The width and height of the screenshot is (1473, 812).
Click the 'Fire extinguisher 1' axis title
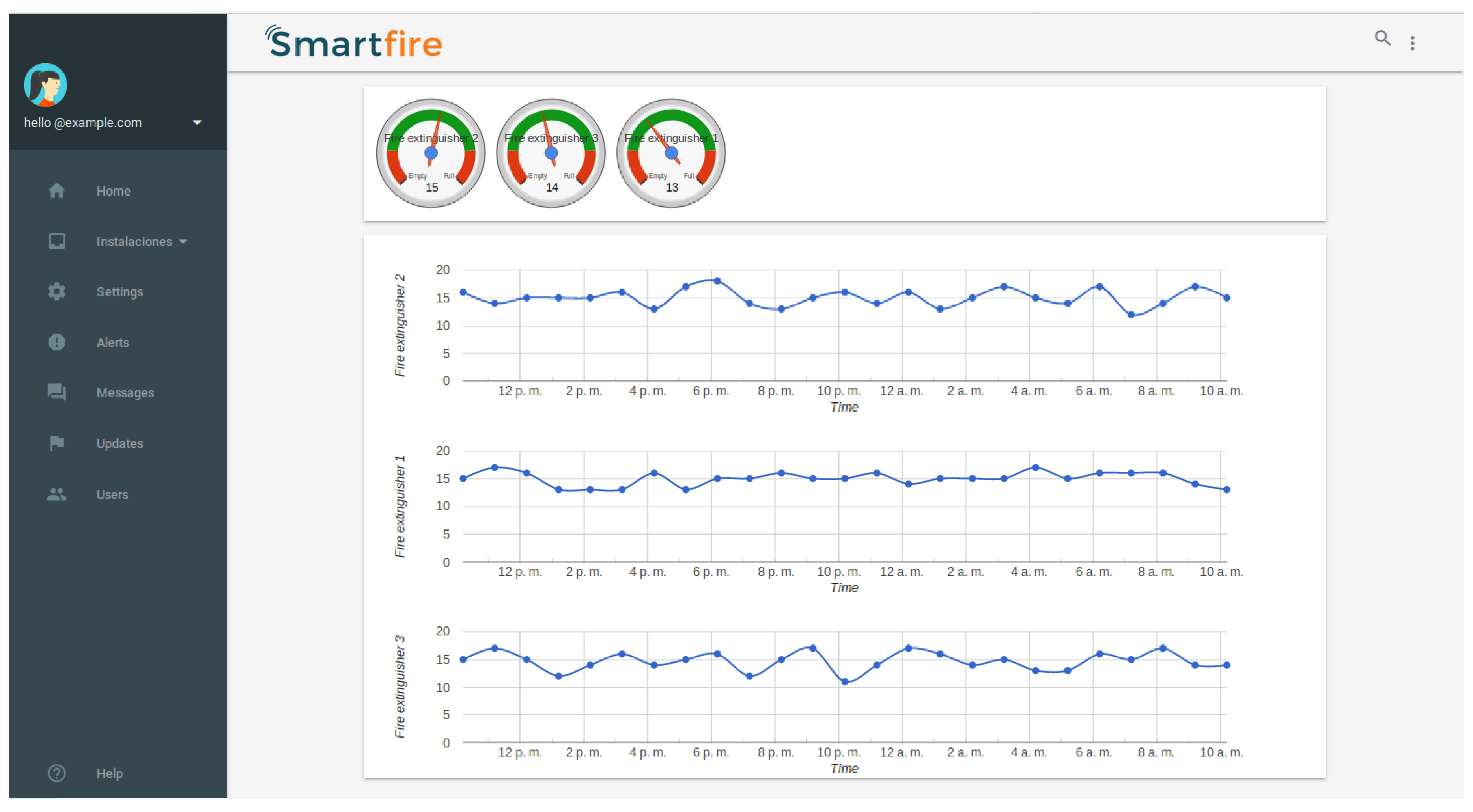pos(400,507)
